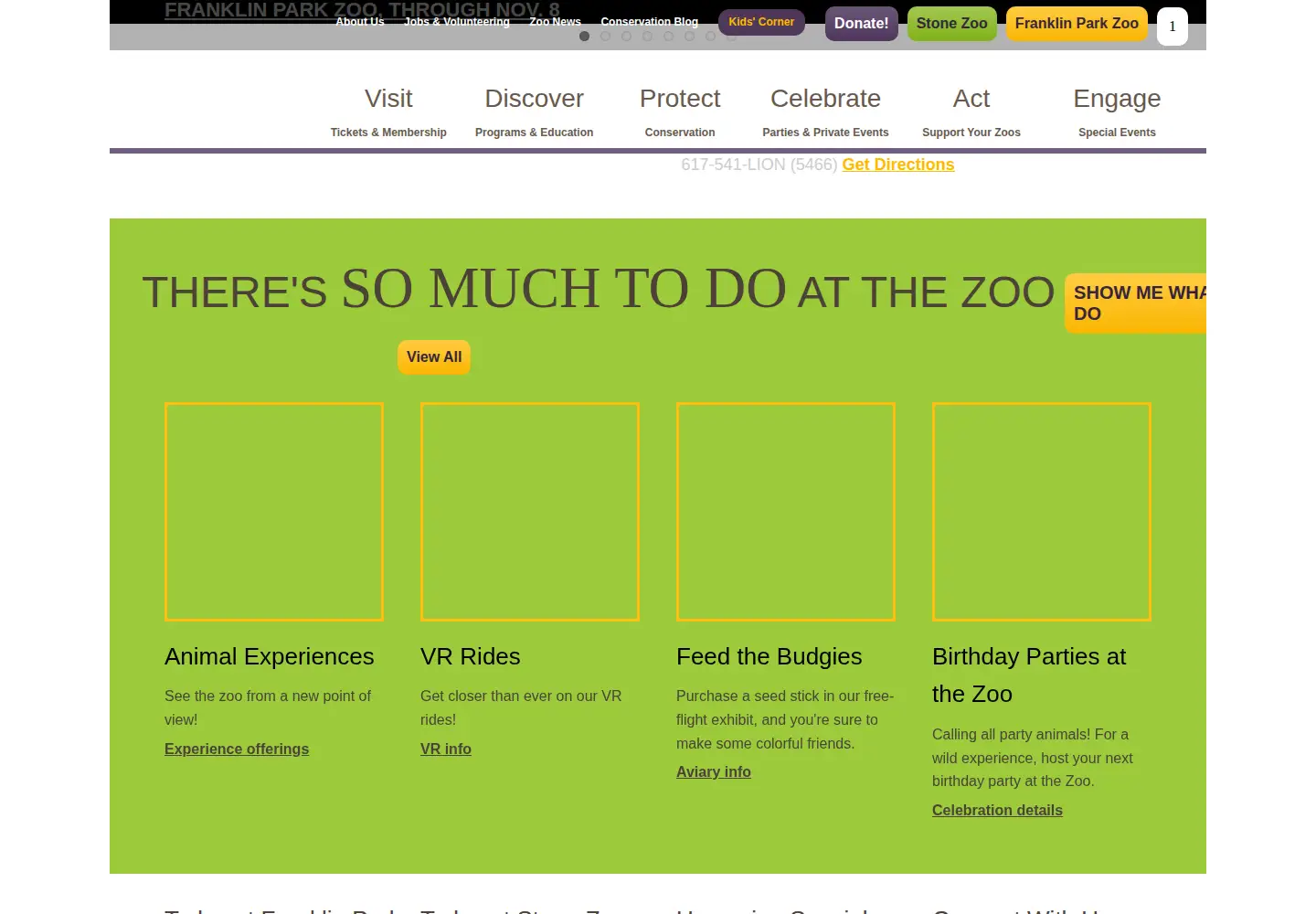Open the Act Support Your Zoos menu
1316x914 pixels.
971,112
